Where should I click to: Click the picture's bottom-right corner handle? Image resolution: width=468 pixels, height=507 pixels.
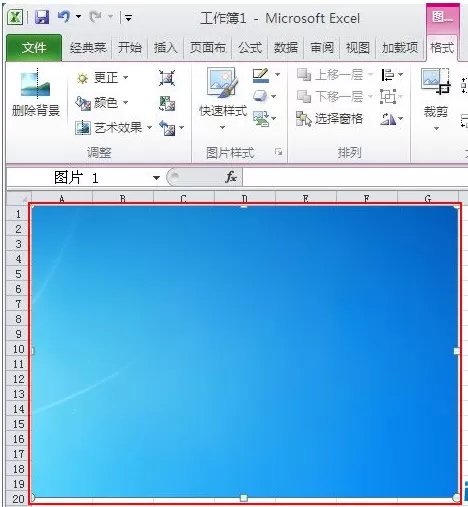[x=457, y=498]
